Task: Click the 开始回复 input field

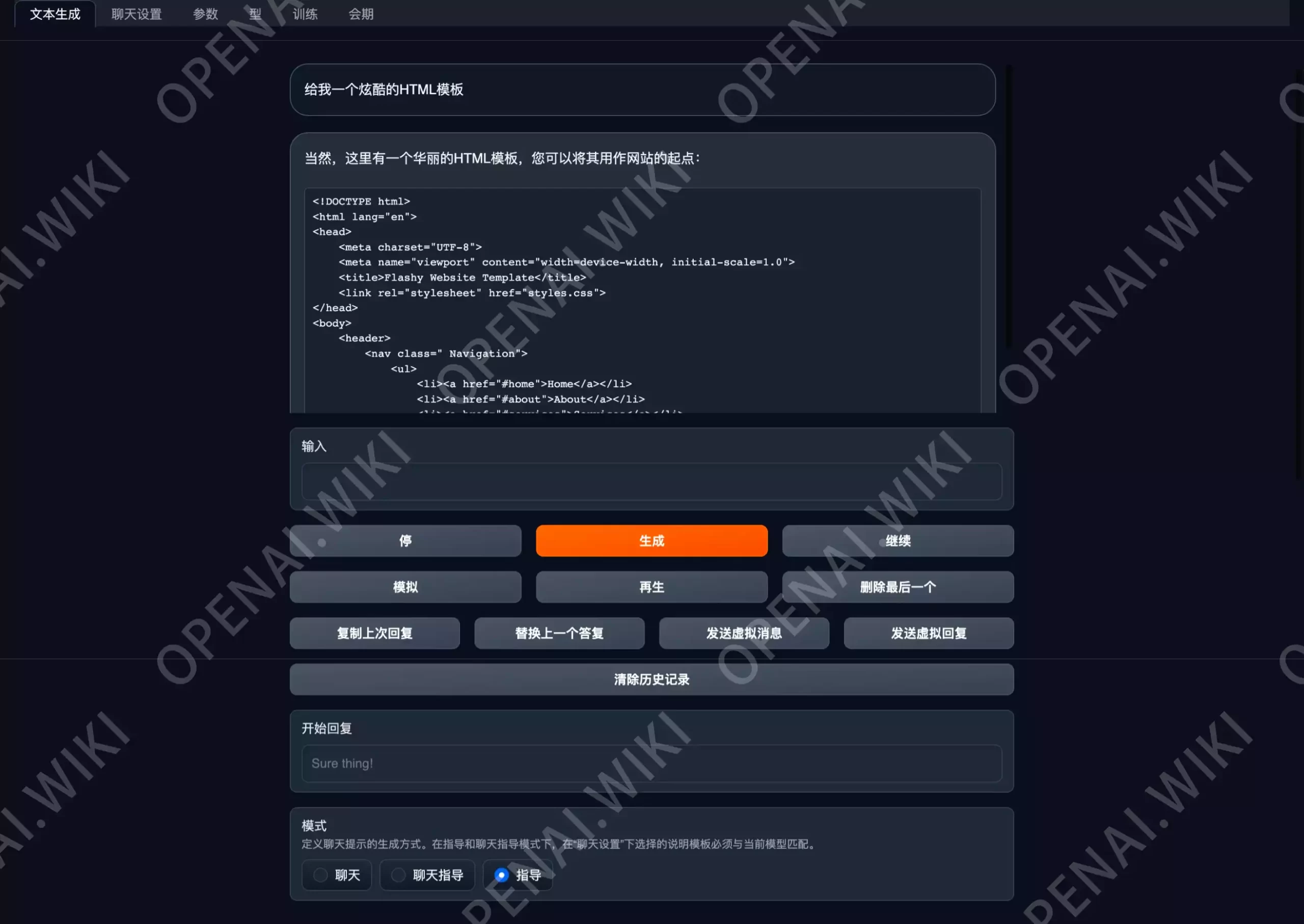Action: click(x=652, y=763)
